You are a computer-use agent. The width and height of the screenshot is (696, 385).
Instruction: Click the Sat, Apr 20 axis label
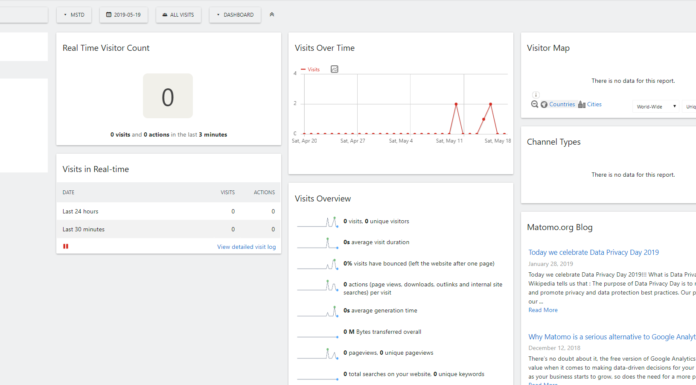click(304, 141)
